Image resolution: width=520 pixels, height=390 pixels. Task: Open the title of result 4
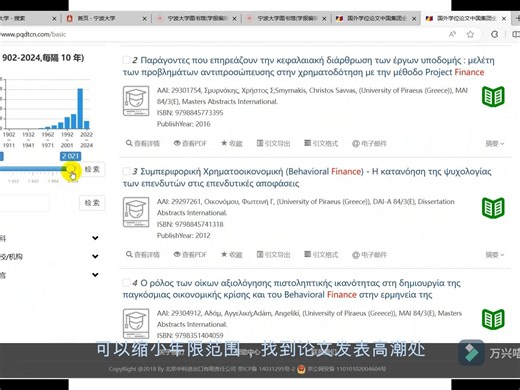(292, 289)
